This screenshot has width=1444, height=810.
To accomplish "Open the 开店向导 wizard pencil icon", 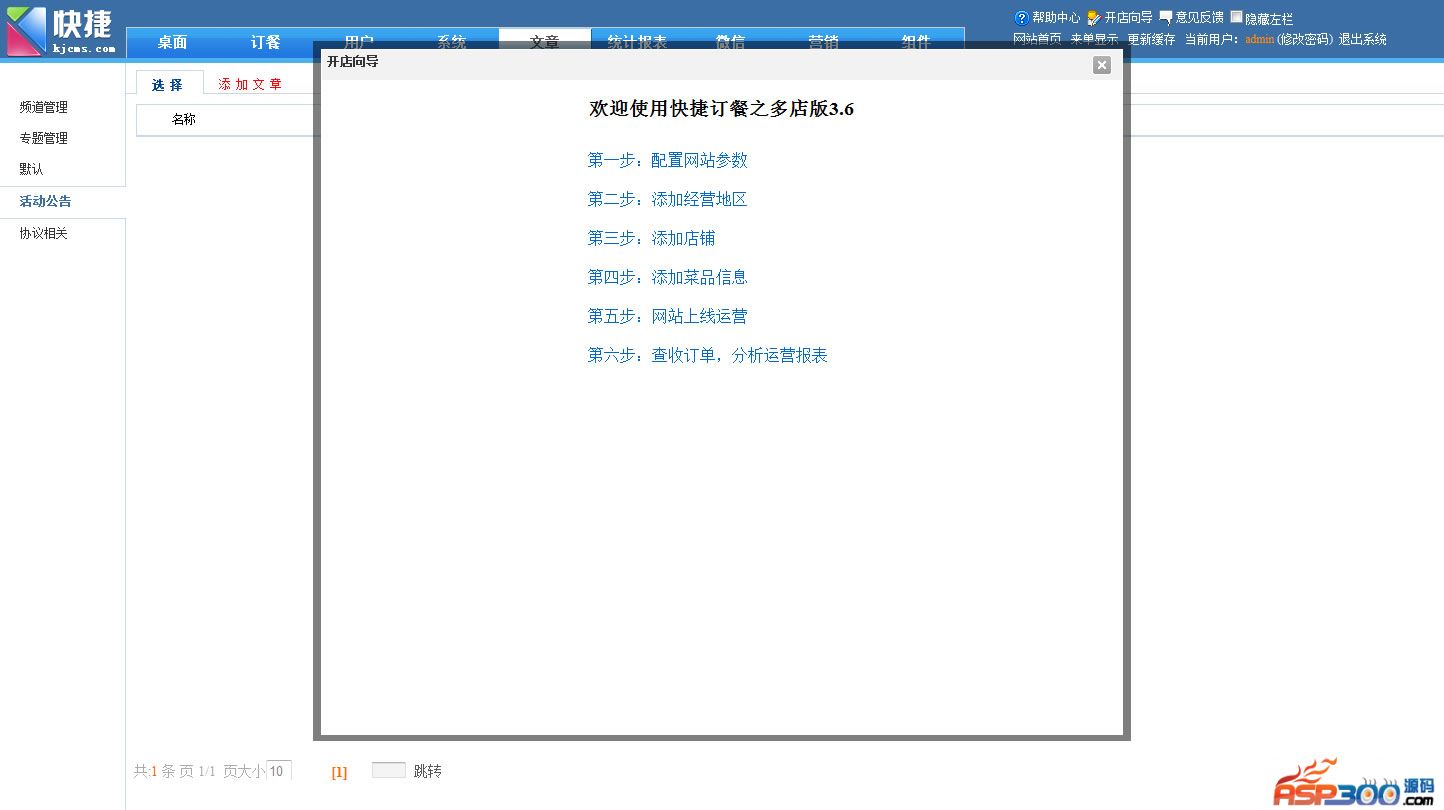I will pyautogui.click(x=1094, y=18).
